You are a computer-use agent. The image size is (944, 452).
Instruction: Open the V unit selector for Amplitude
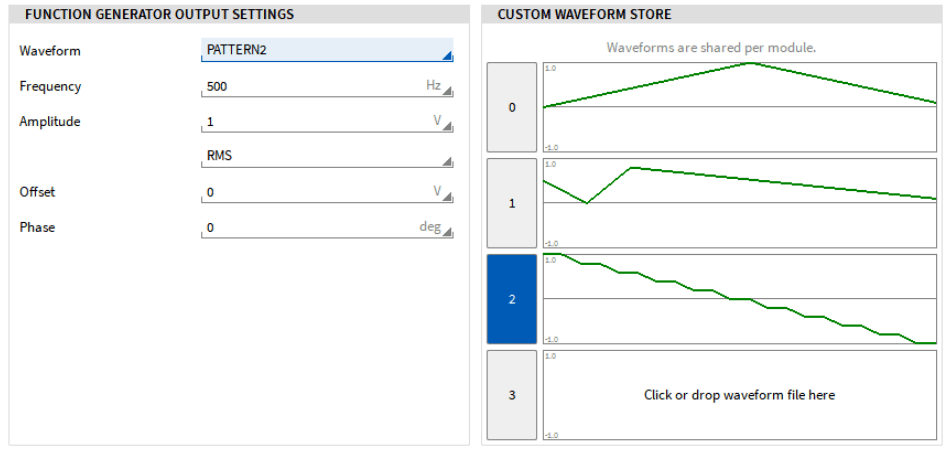(x=442, y=122)
